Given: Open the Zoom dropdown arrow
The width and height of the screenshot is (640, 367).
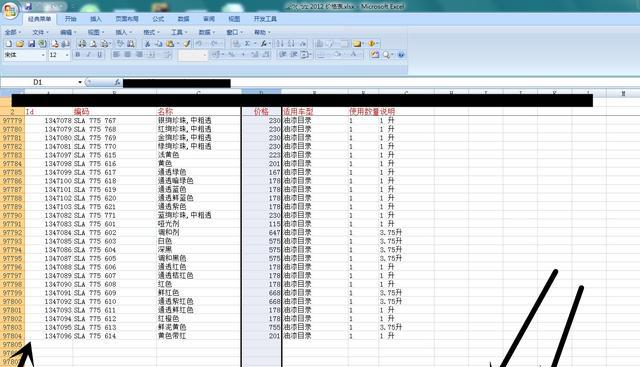Looking at the screenshot, I should point(393,55).
